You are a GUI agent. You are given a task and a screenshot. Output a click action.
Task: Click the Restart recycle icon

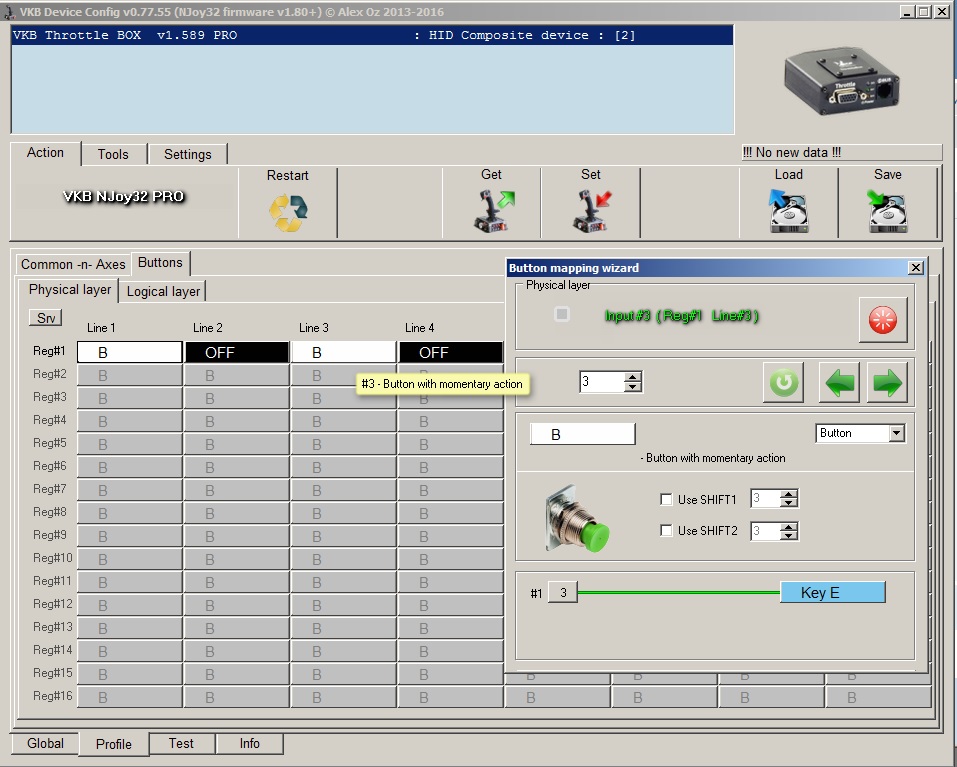click(287, 212)
